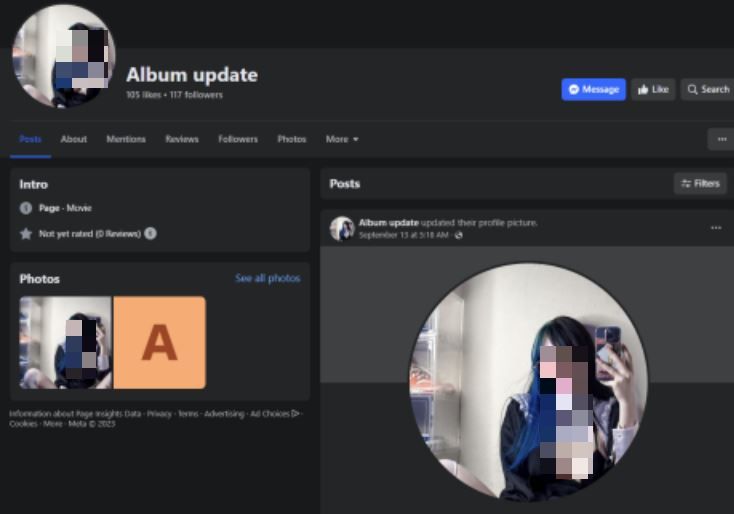The height and width of the screenshot is (514, 734).
Task: Go to the Reviews tab
Action: pos(182,140)
